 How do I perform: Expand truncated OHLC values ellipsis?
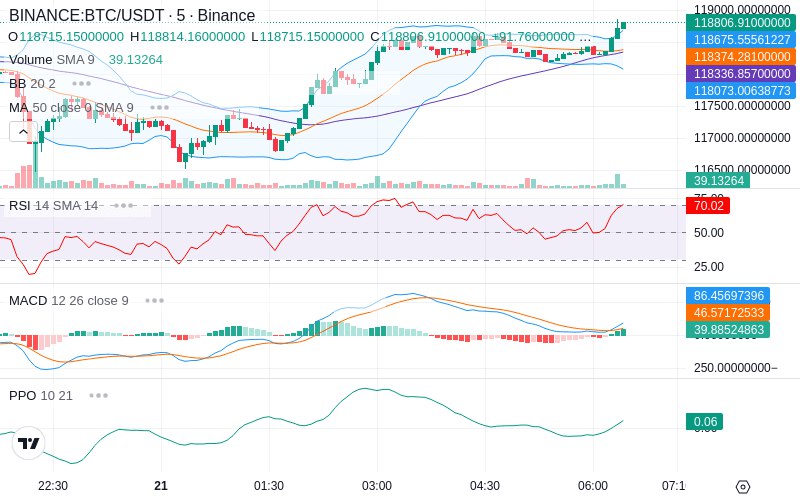click(x=585, y=37)
